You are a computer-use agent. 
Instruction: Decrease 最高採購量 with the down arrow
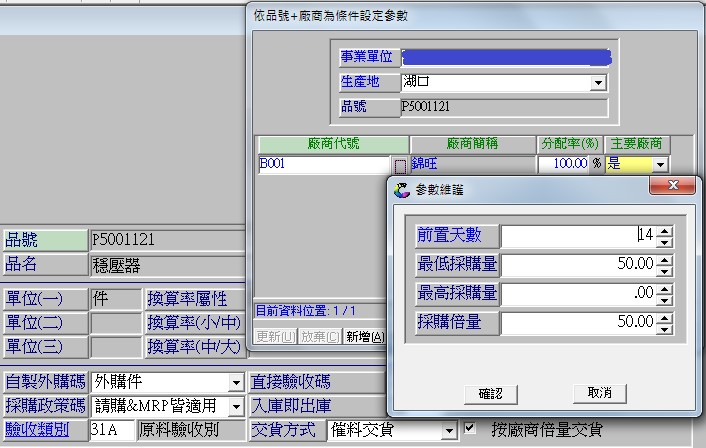point(665,300)
